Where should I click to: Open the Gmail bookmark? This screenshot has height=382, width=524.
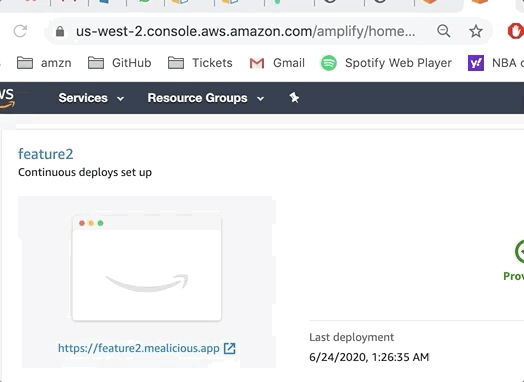pos(277,63)
